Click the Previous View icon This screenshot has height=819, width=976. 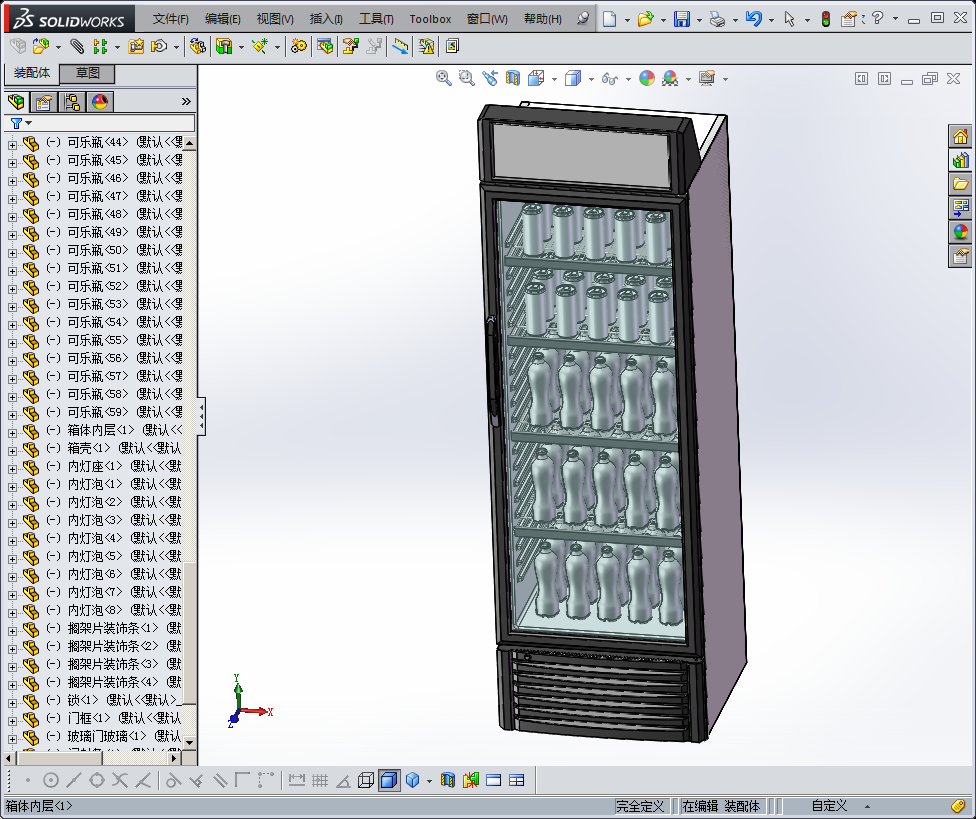click(490, 78)
